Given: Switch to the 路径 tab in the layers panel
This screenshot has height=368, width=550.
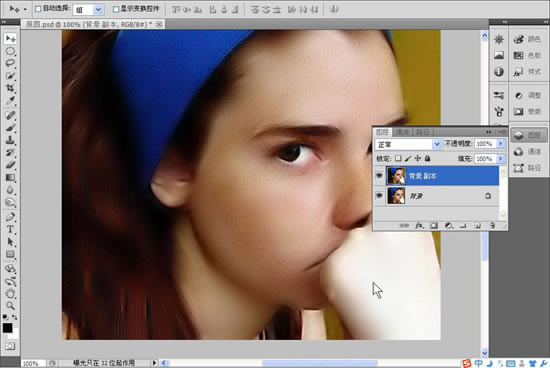Looking at the screenshot, I should click(422, 132).
